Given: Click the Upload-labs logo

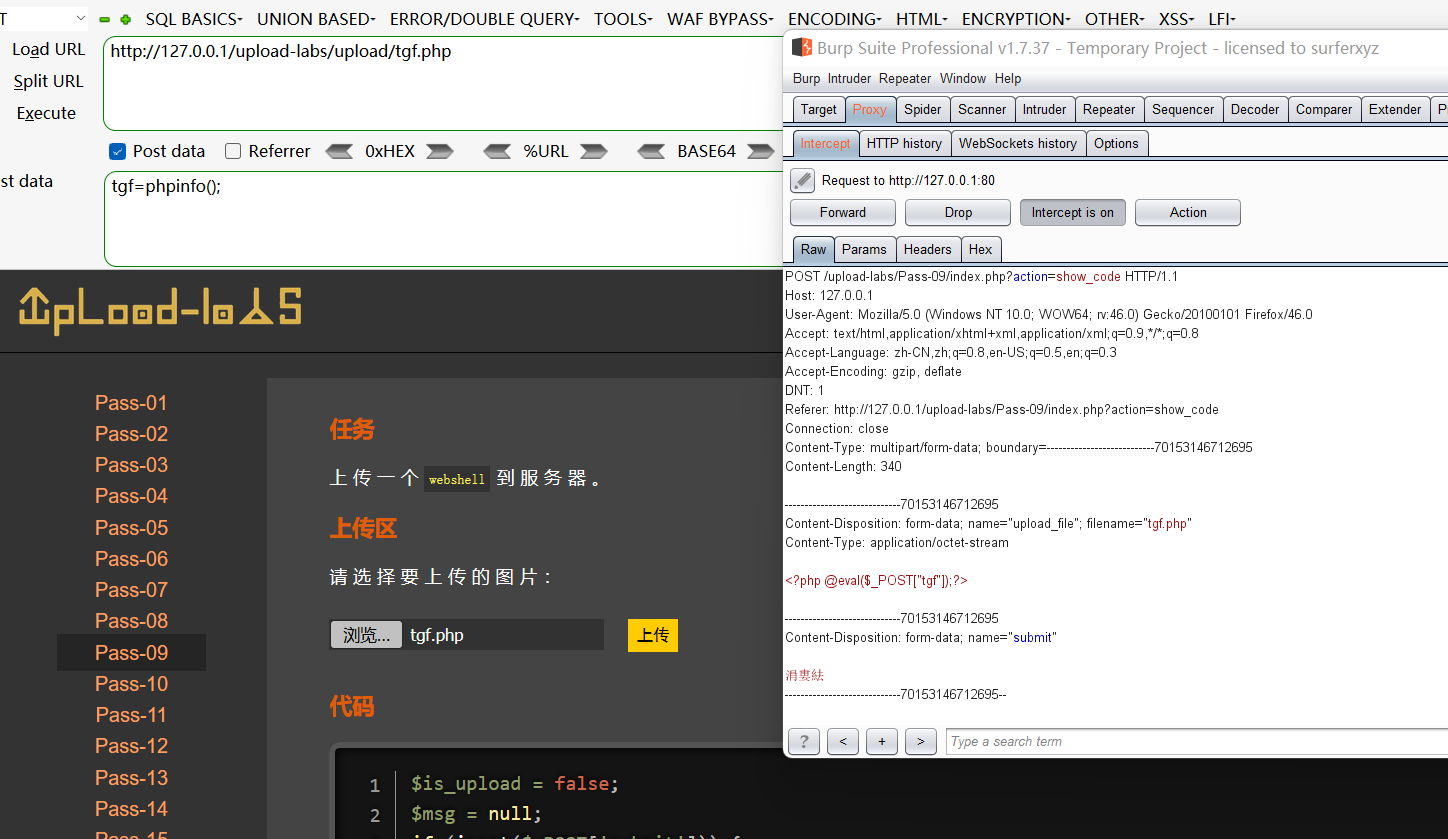Looking at the screenshot, I should click(160, 310).
